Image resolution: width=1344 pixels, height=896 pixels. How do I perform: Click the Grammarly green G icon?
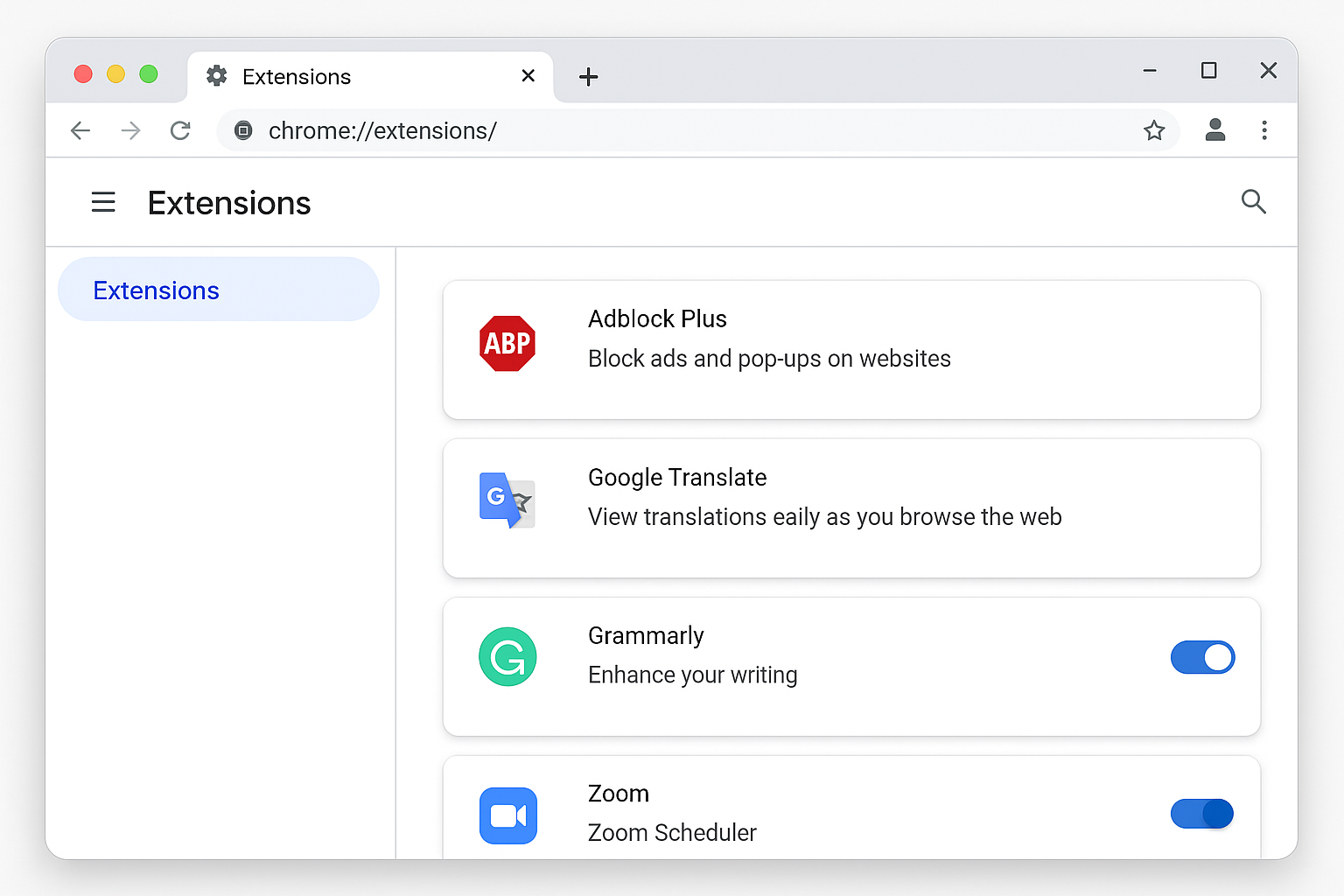click(x=507, y=656)
